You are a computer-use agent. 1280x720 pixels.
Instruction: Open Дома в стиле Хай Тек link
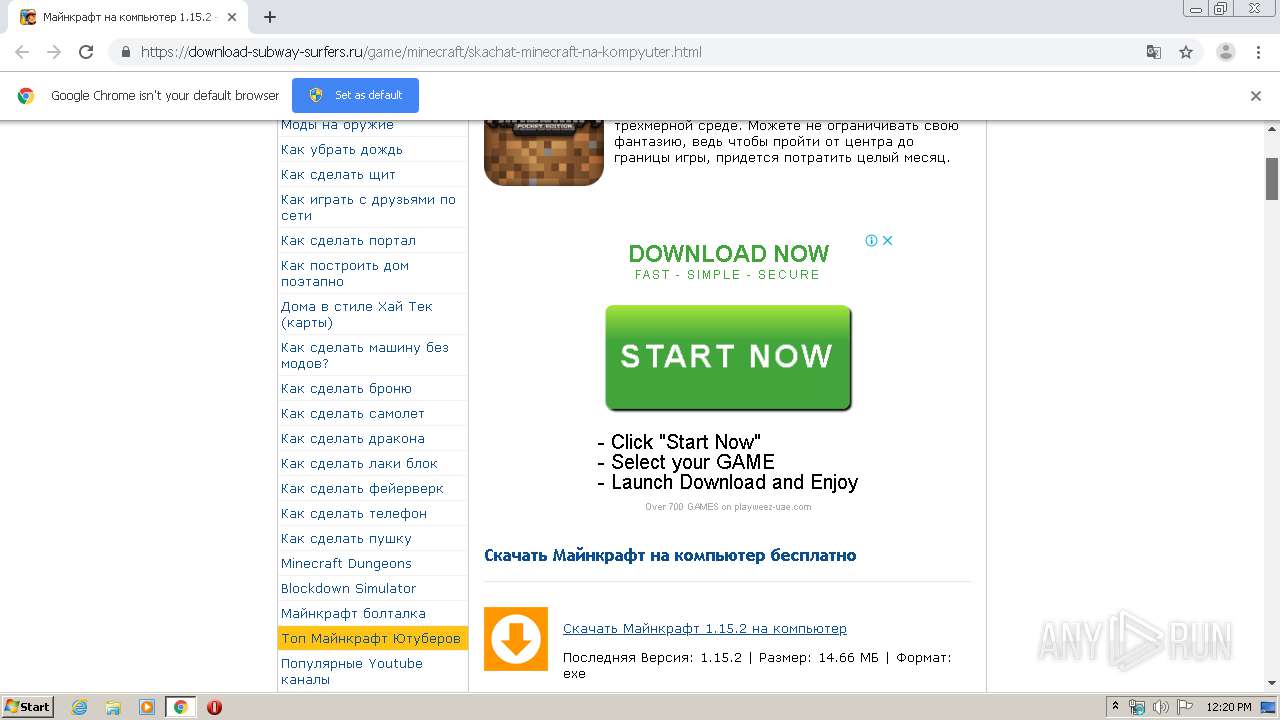click(x=357, y=314)
